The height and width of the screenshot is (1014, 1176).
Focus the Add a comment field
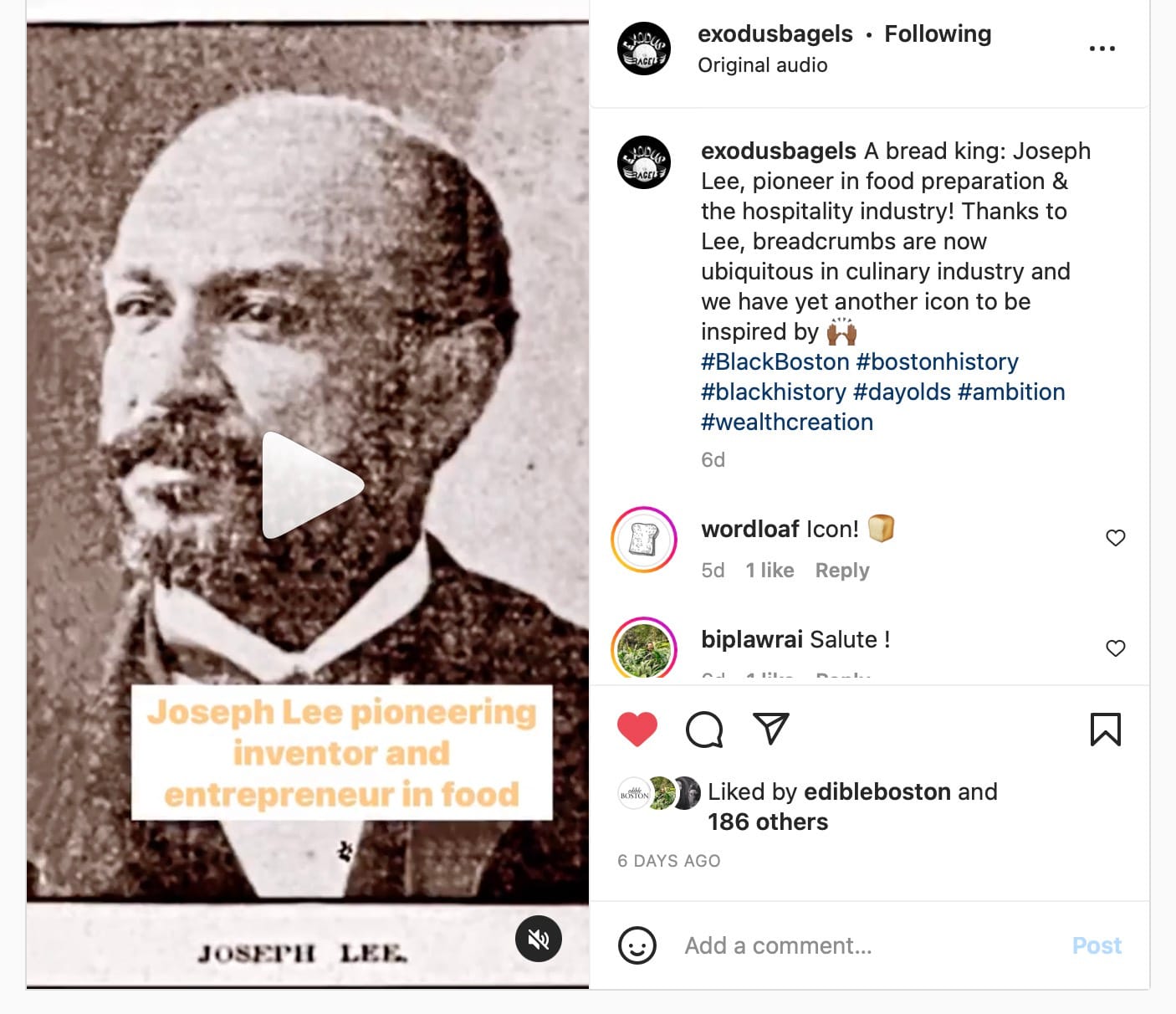coord(870,945)
